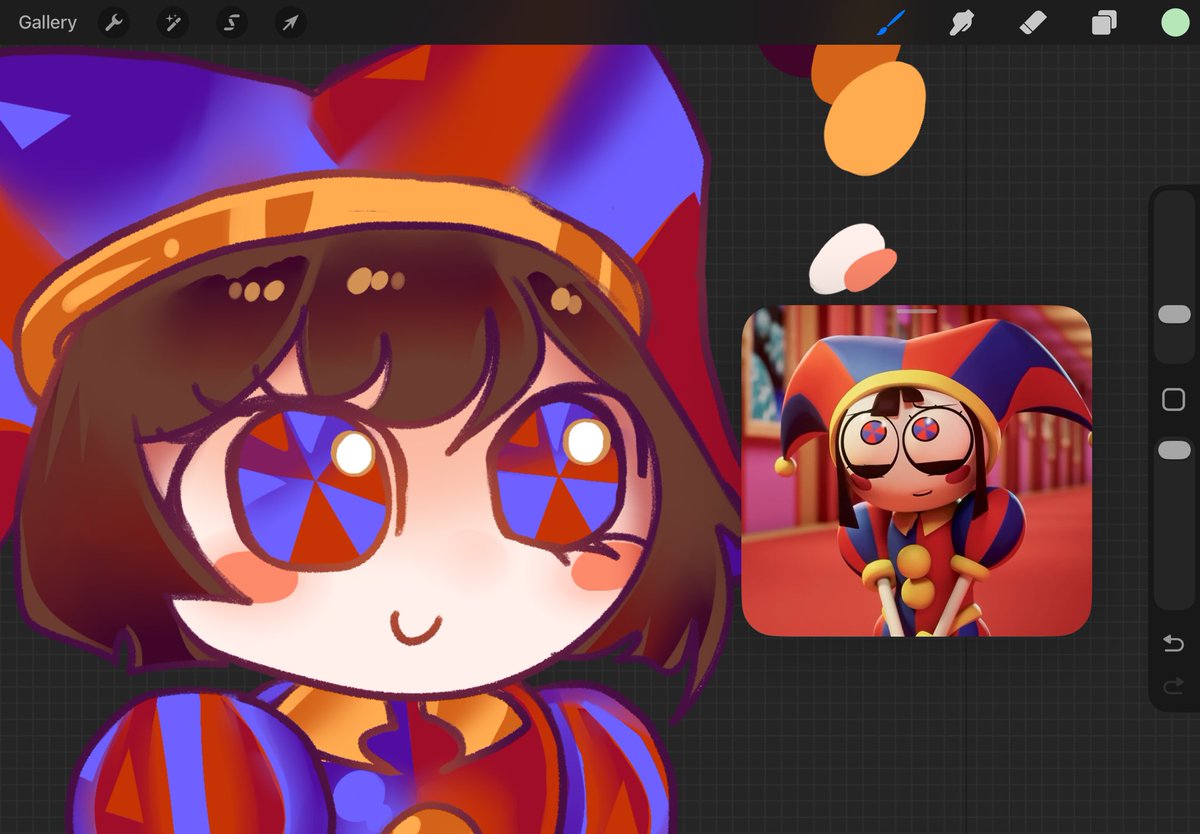Select the Eraser tool
The height and width of the screenshot is (834, 1200).
pyautogui.click(x=1033, y=22)
